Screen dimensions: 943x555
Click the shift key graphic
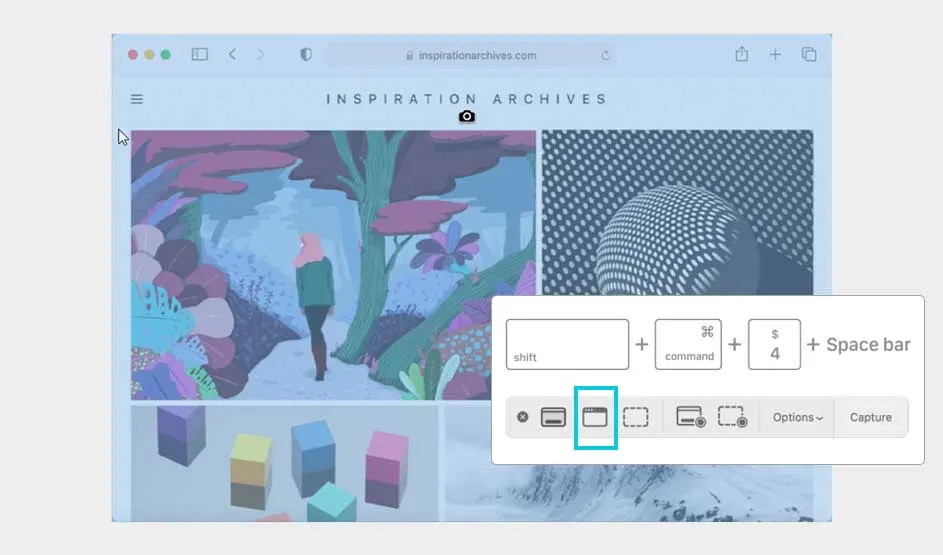click(x=567, y=345)
